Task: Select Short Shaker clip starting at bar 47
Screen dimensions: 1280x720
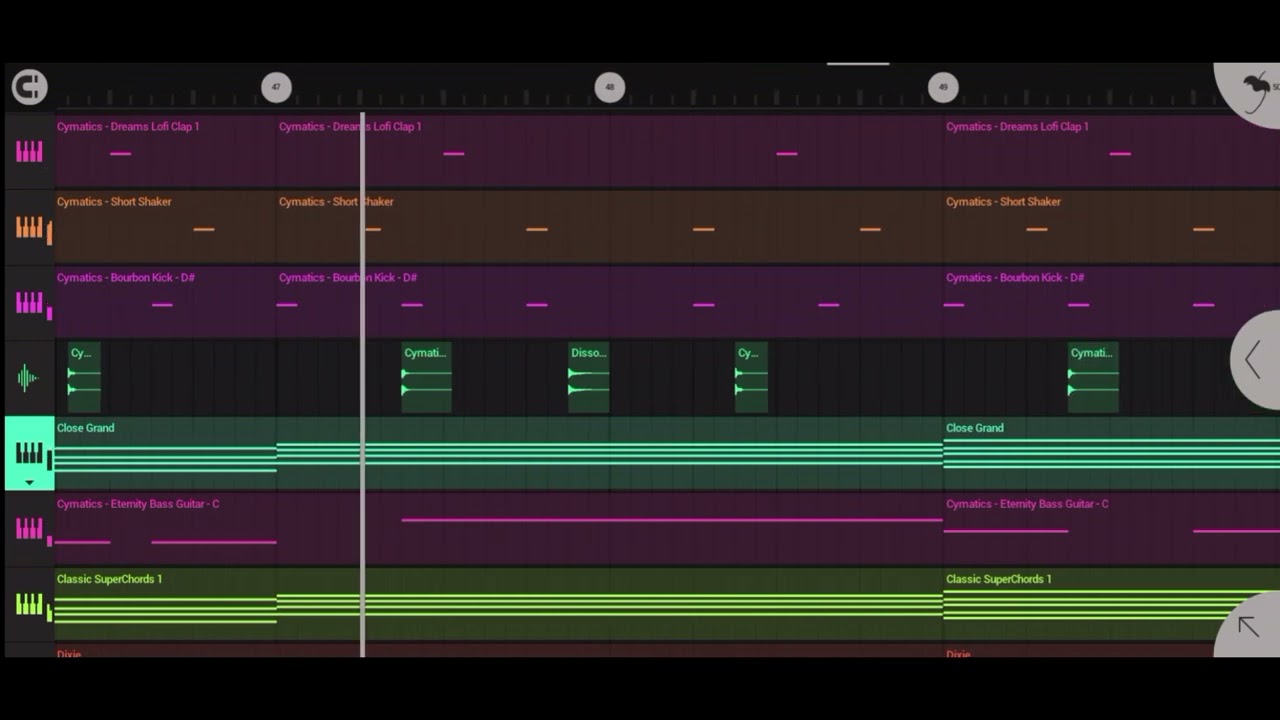Action: [609, 227]
